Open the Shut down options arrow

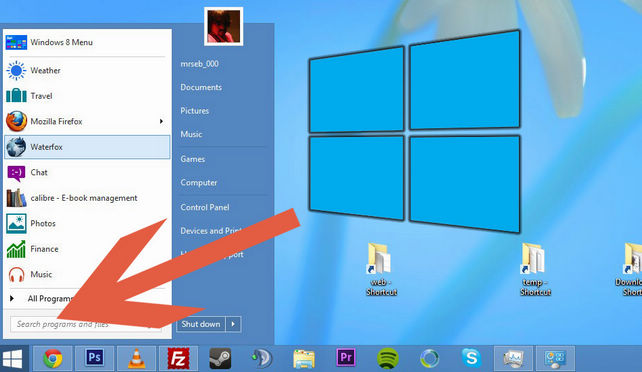[233, 324]
